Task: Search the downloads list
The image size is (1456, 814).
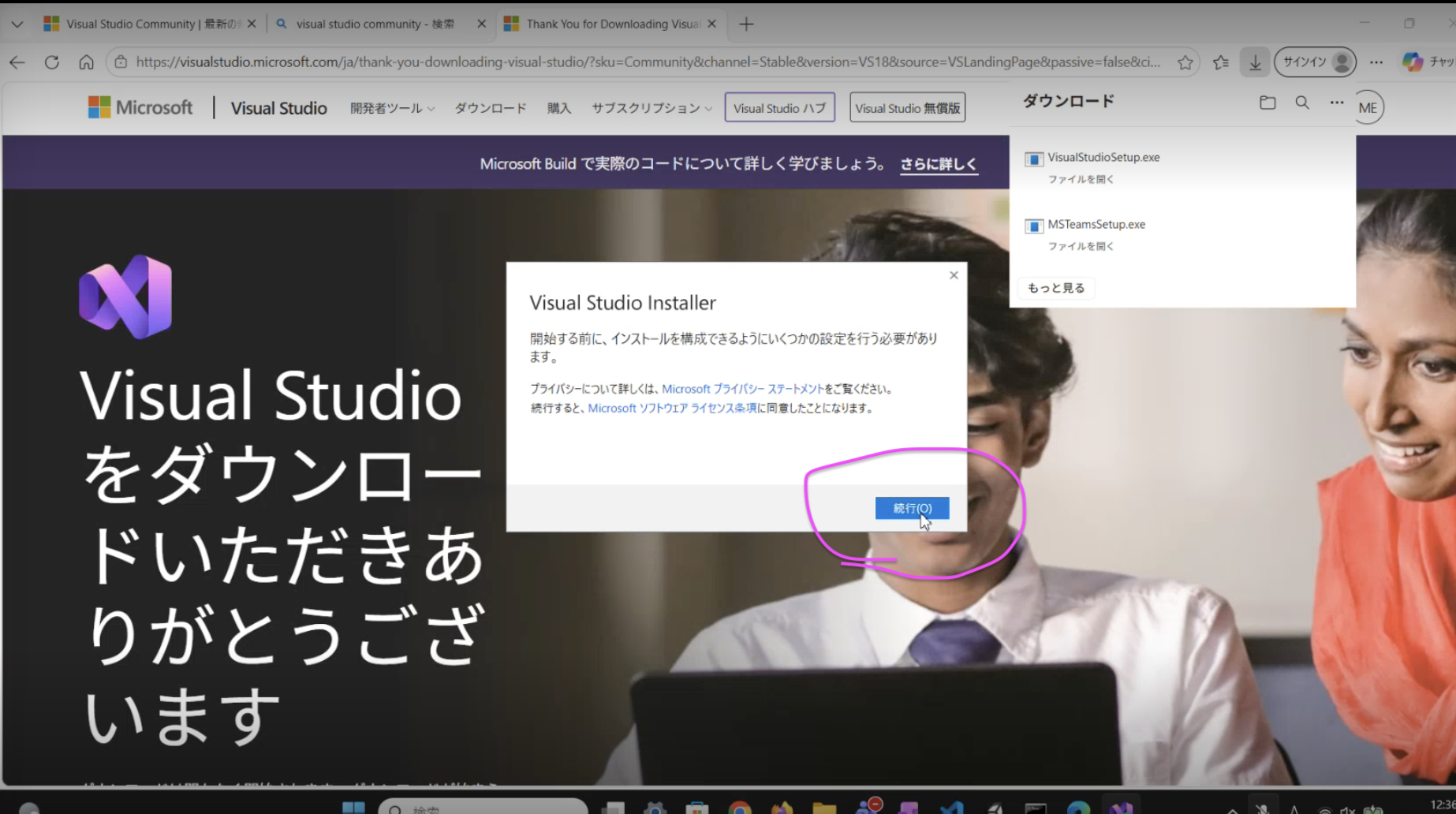Action: (x=1302, y=103)
